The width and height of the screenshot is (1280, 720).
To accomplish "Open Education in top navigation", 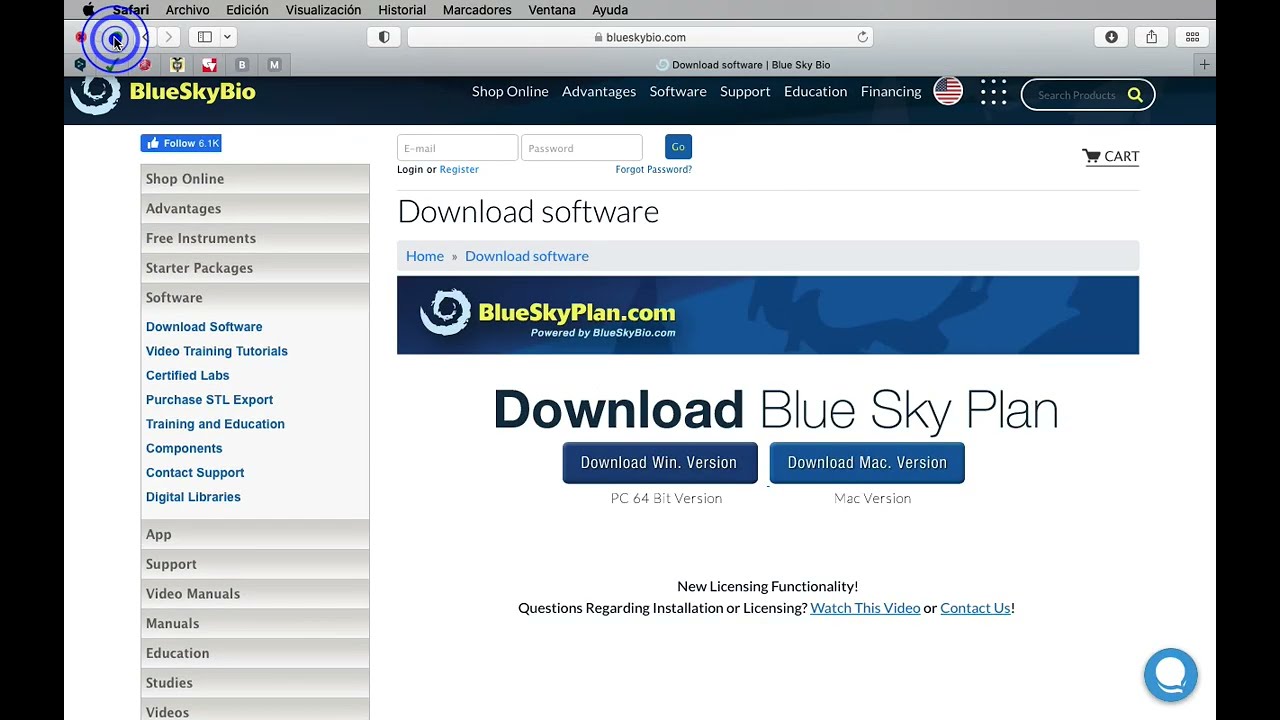I will point(815,91).
